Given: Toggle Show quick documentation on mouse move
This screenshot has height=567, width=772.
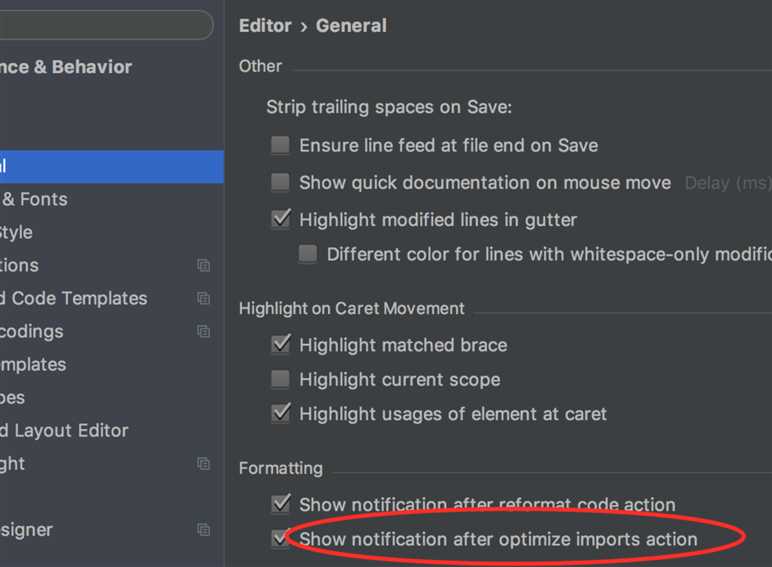Looking at the screenshot, I should pyautogui.click(x=281, y=183).
